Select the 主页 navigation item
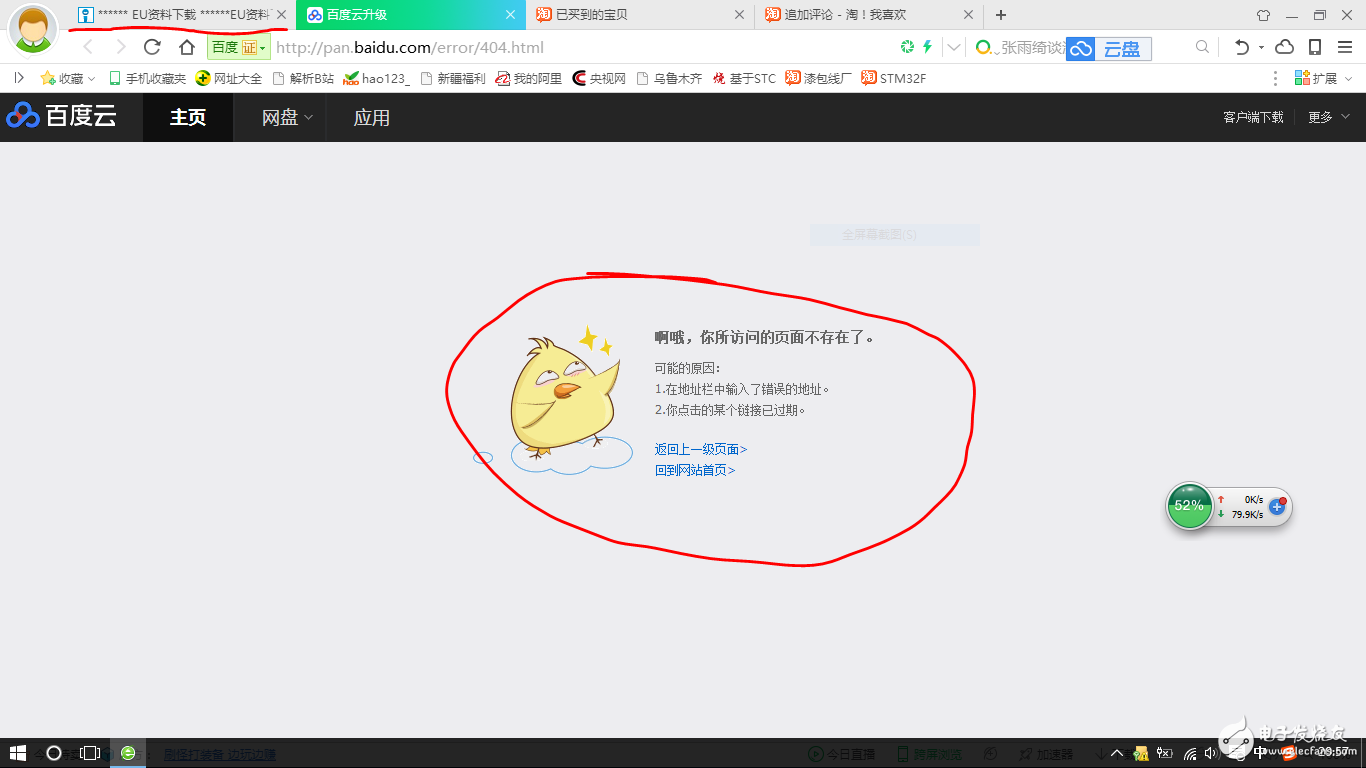1366x768 pixels. coord(188,117)
